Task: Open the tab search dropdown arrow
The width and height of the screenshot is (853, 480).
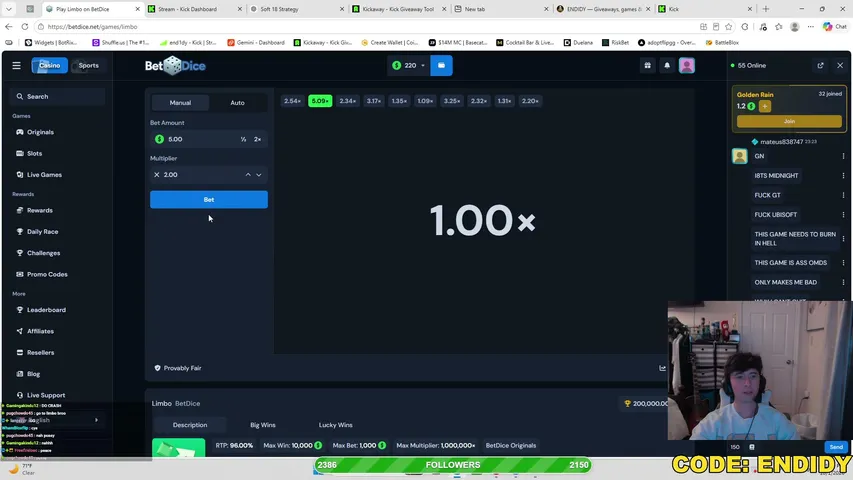Action: pyautogui.click(x=9, y=9)
